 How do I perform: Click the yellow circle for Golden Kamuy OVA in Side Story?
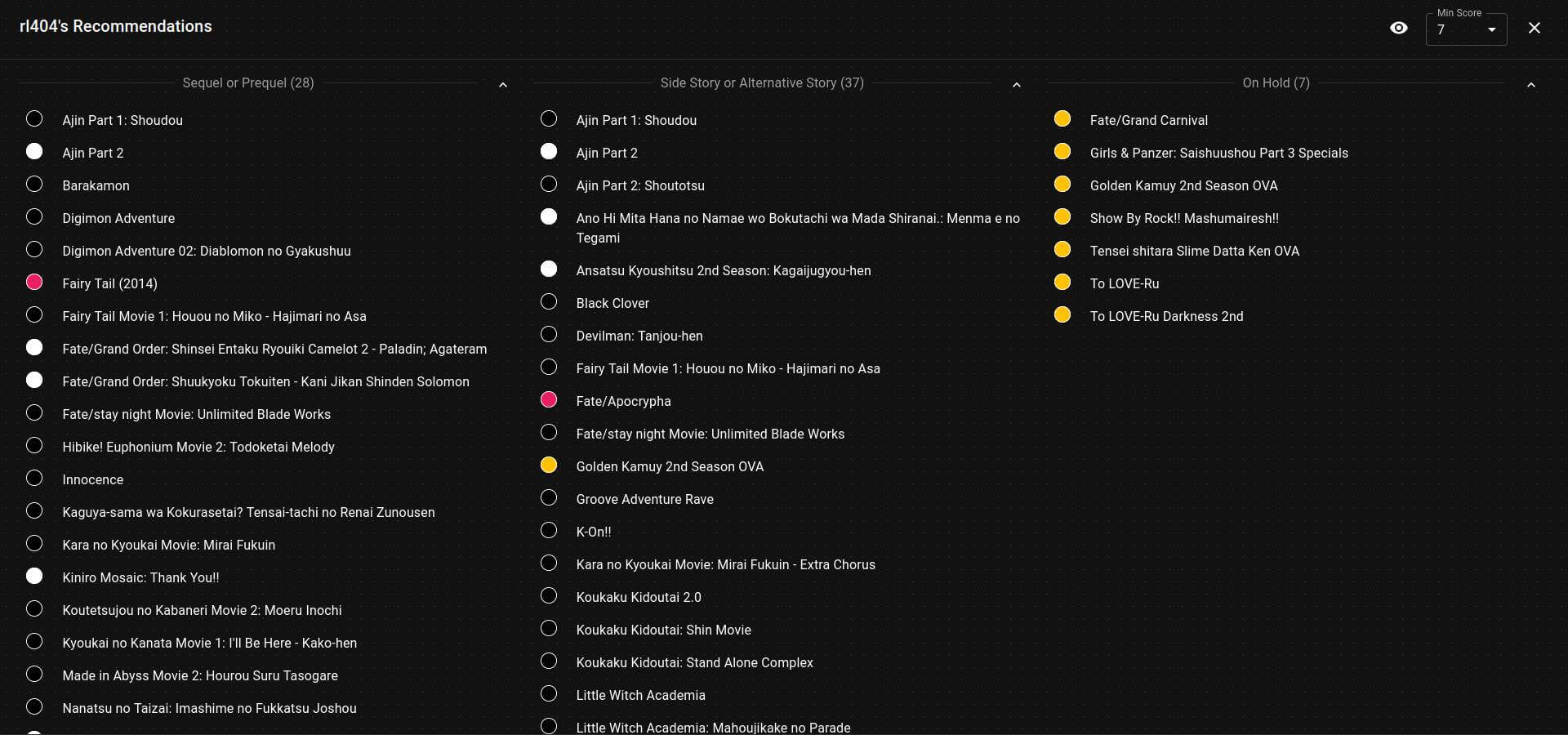pyautogui.click(x=549, y=465)
